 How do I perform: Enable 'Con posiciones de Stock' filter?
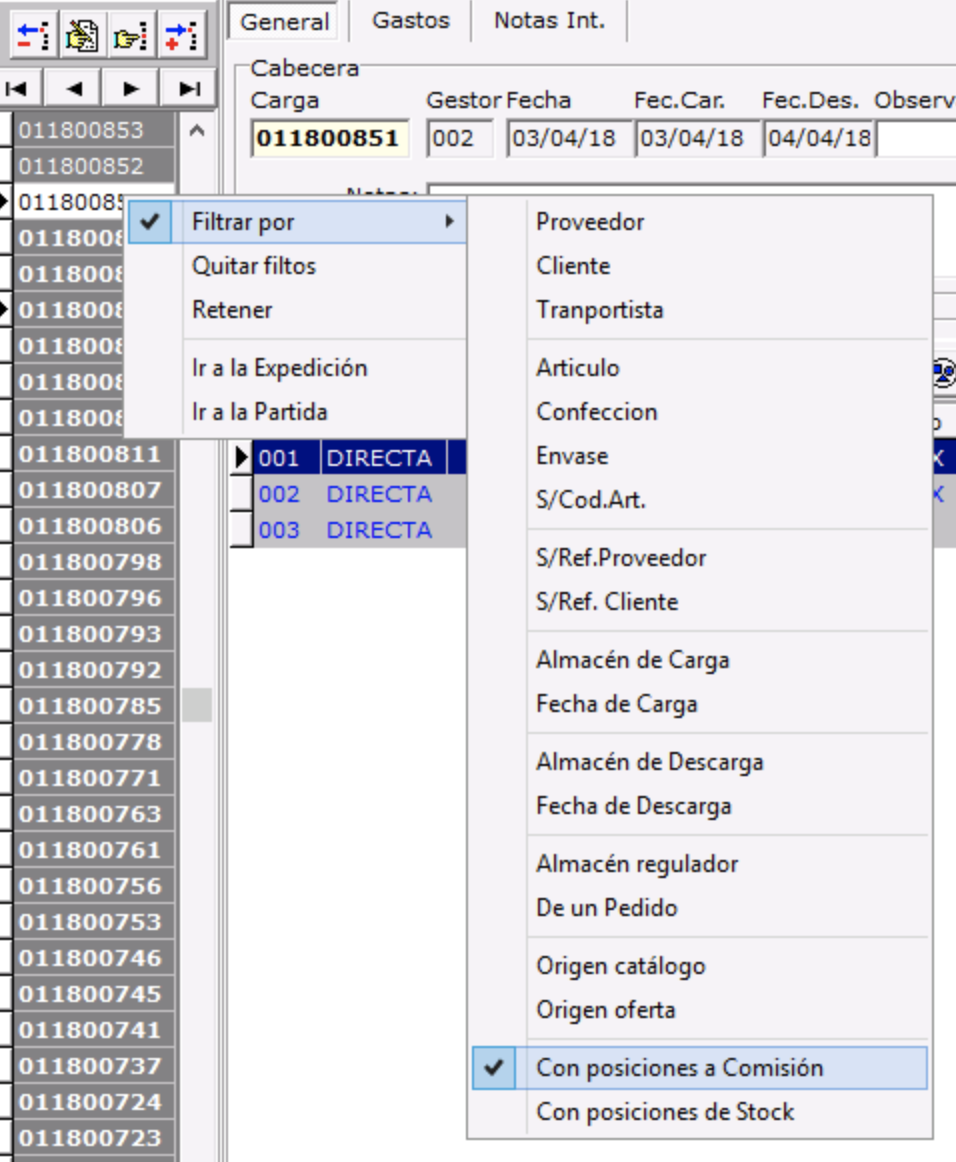(x=665, y=1112)
